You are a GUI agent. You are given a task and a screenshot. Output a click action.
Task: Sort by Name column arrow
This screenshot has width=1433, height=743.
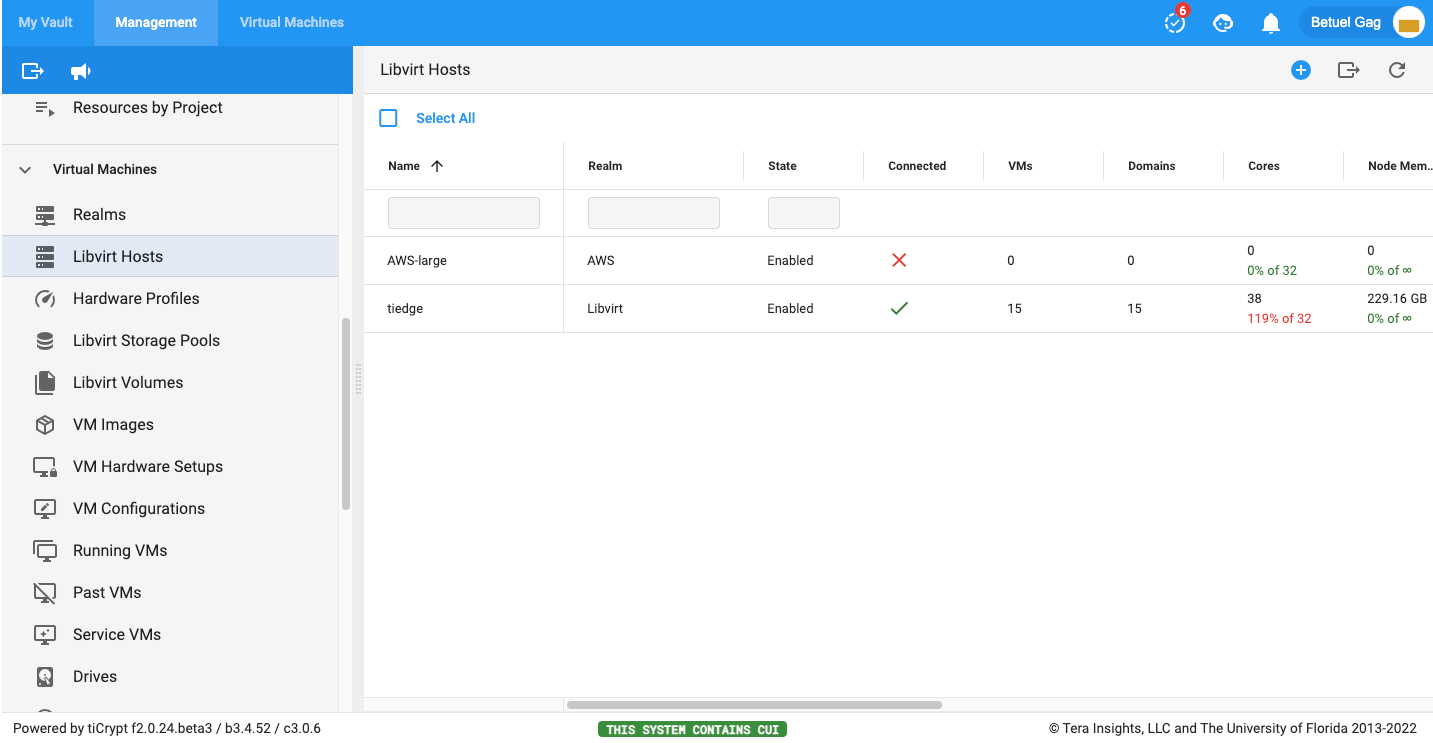coord(437,166)
